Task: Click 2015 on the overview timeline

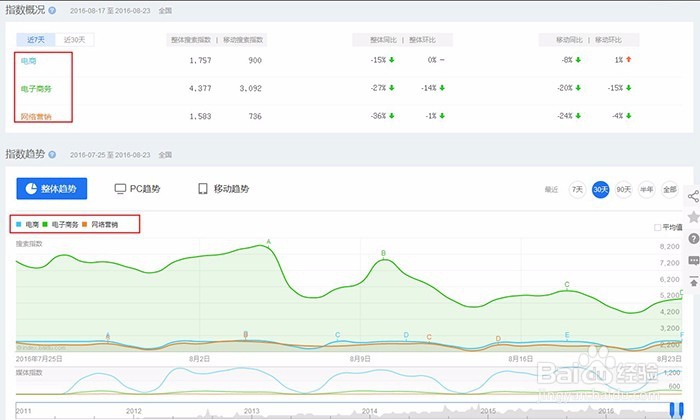Action: click(x=488, y=411)
